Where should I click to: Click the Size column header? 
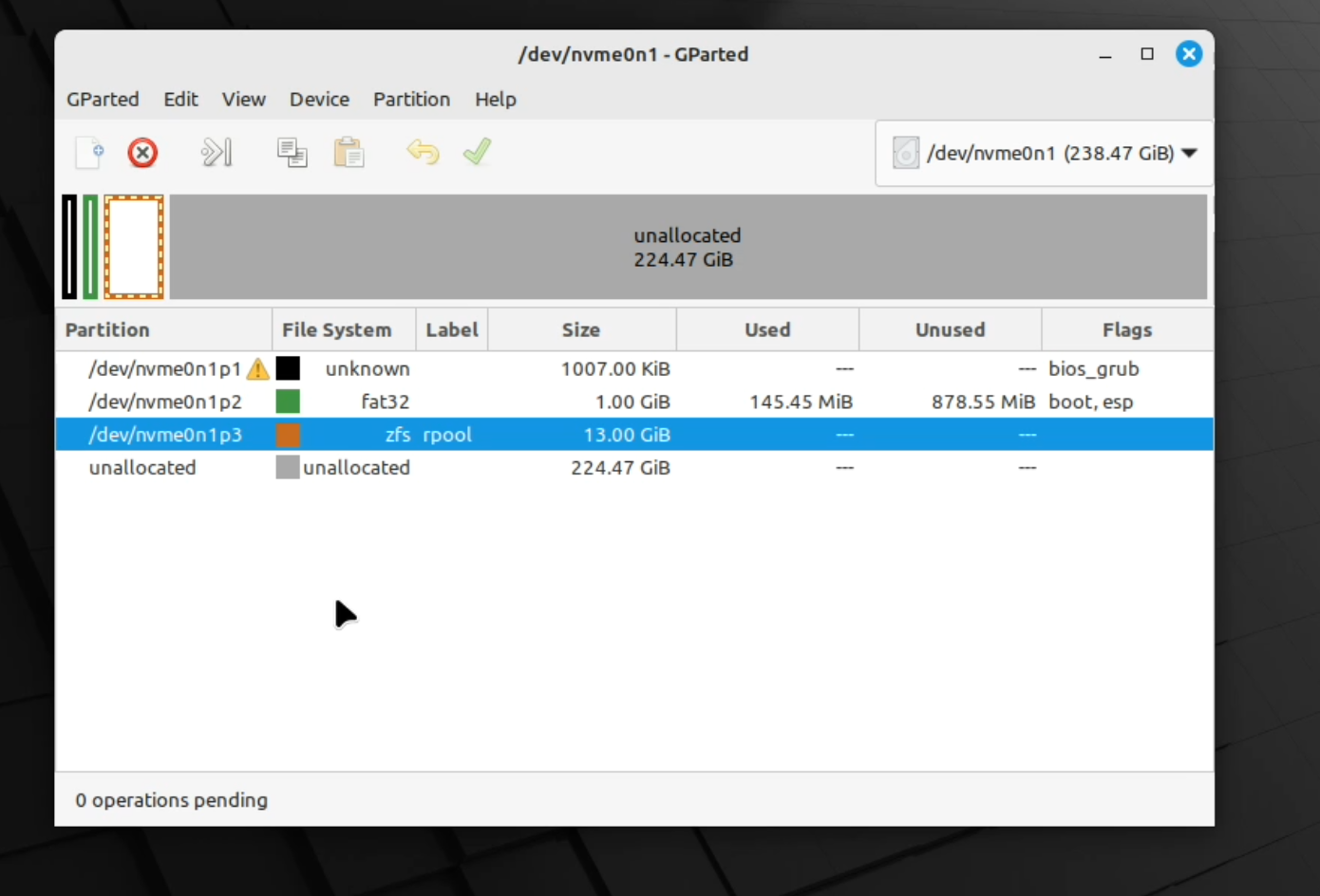581,329
